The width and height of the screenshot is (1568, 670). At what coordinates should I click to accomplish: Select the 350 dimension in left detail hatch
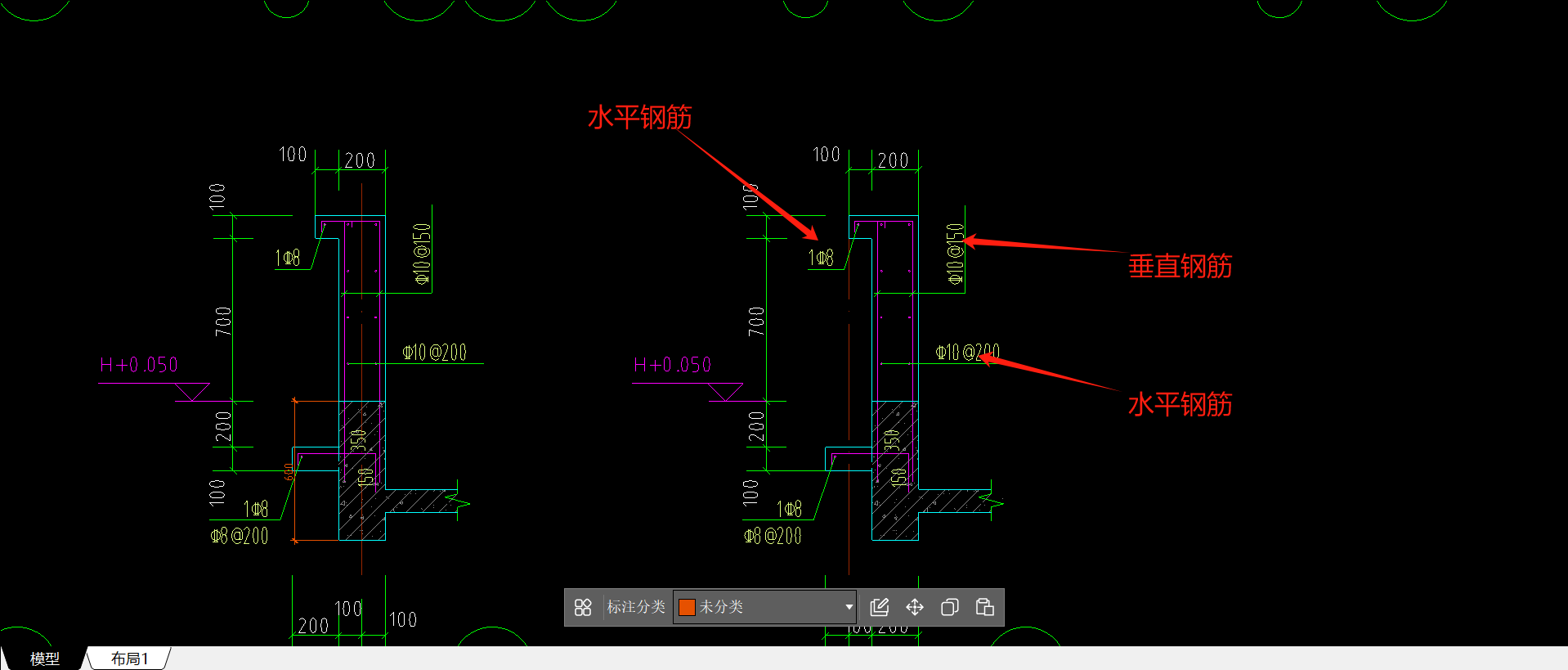[x=358, y=440]
